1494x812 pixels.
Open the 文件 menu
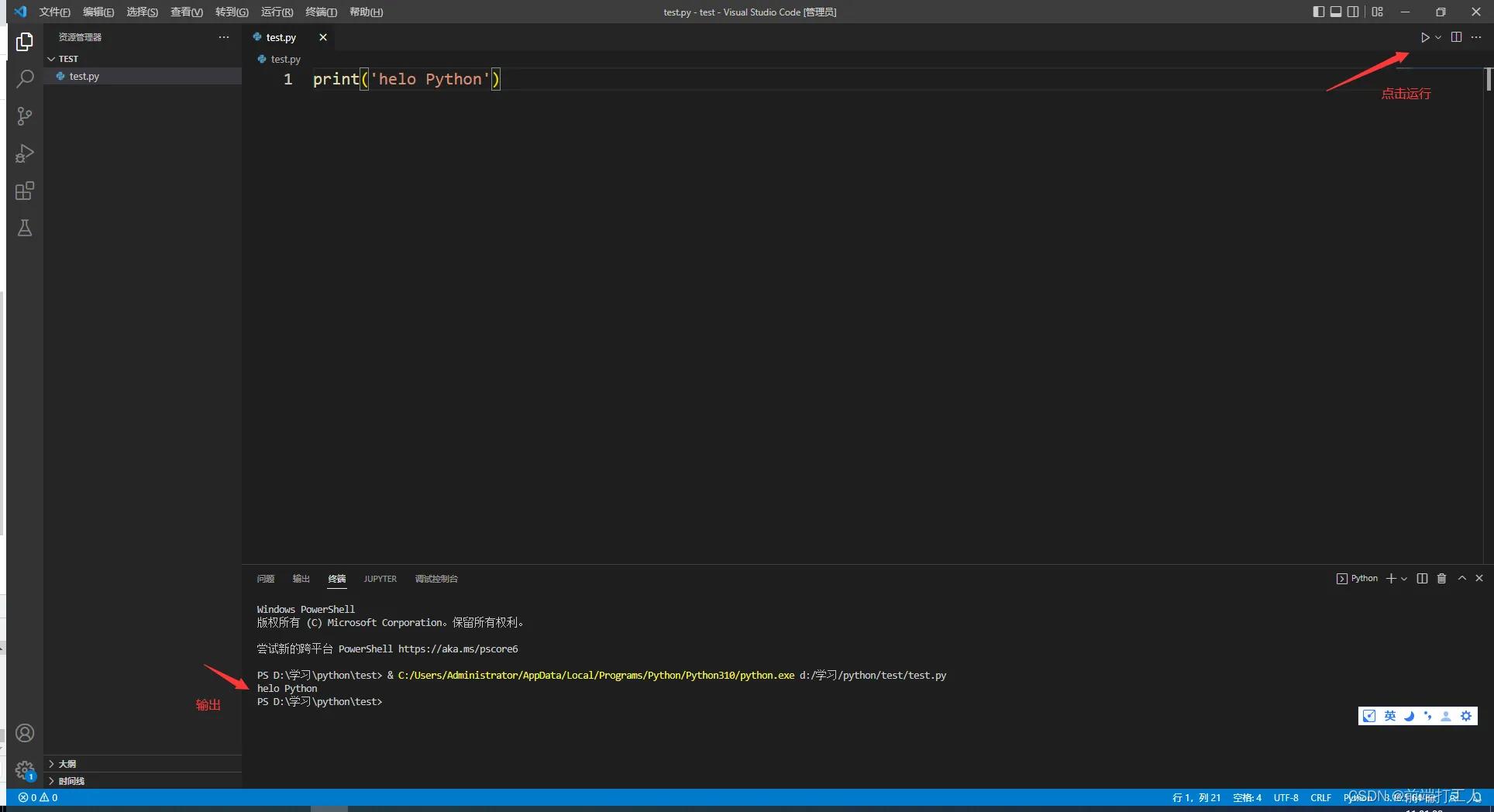point(53,12)
